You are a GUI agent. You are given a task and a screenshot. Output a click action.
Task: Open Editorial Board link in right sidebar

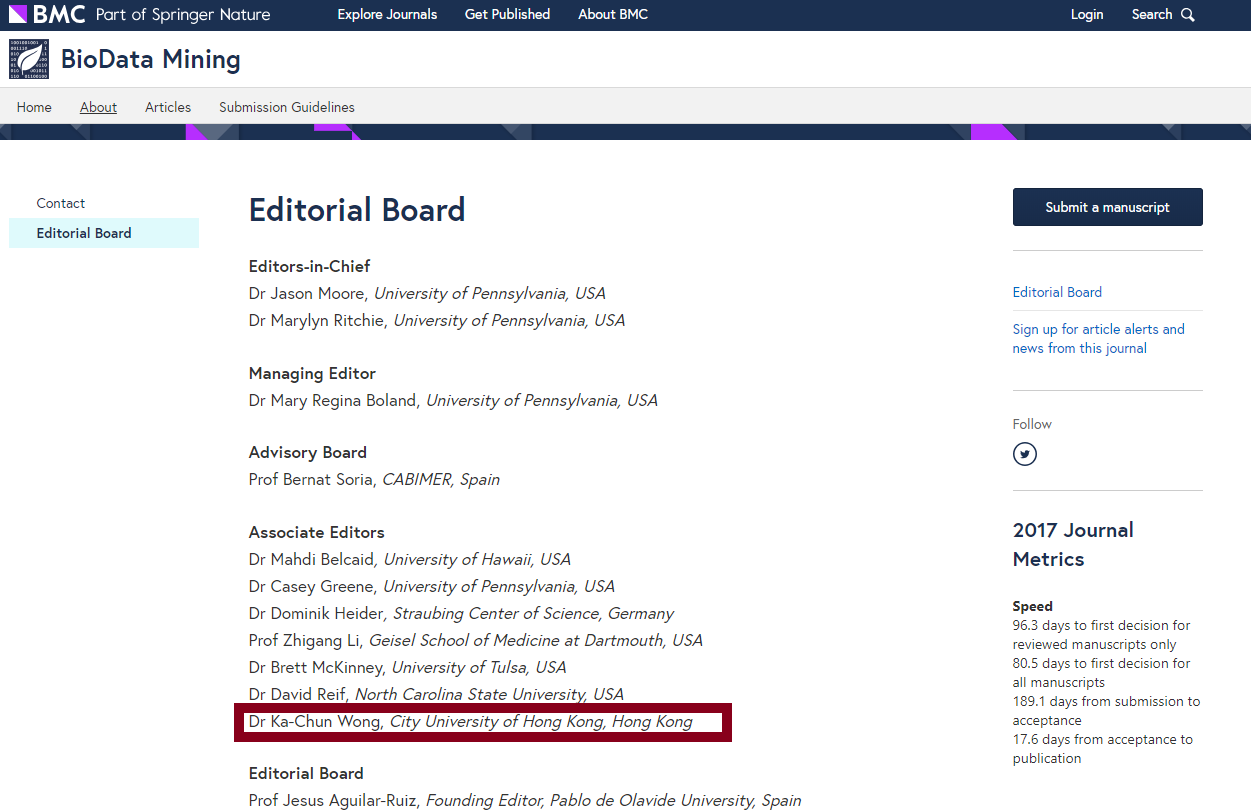click(x=1057, y=292)
